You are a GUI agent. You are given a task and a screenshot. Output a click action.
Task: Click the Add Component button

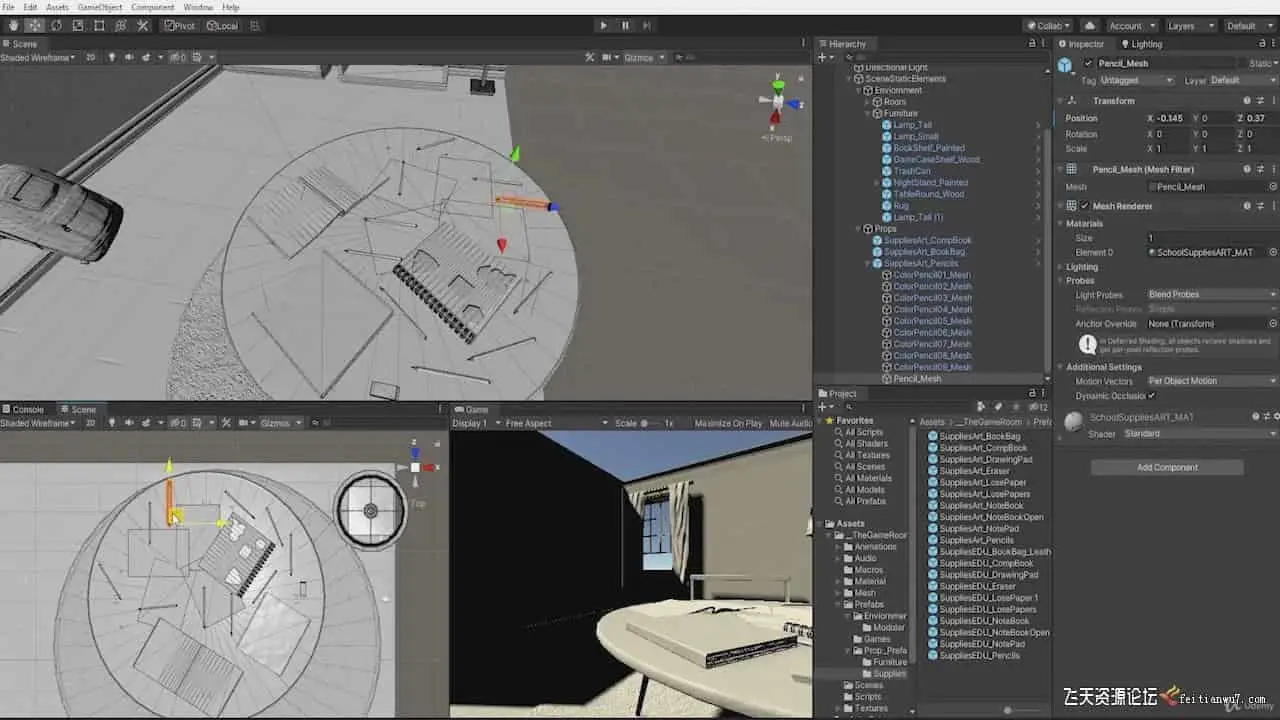[x=1167, y=467]
